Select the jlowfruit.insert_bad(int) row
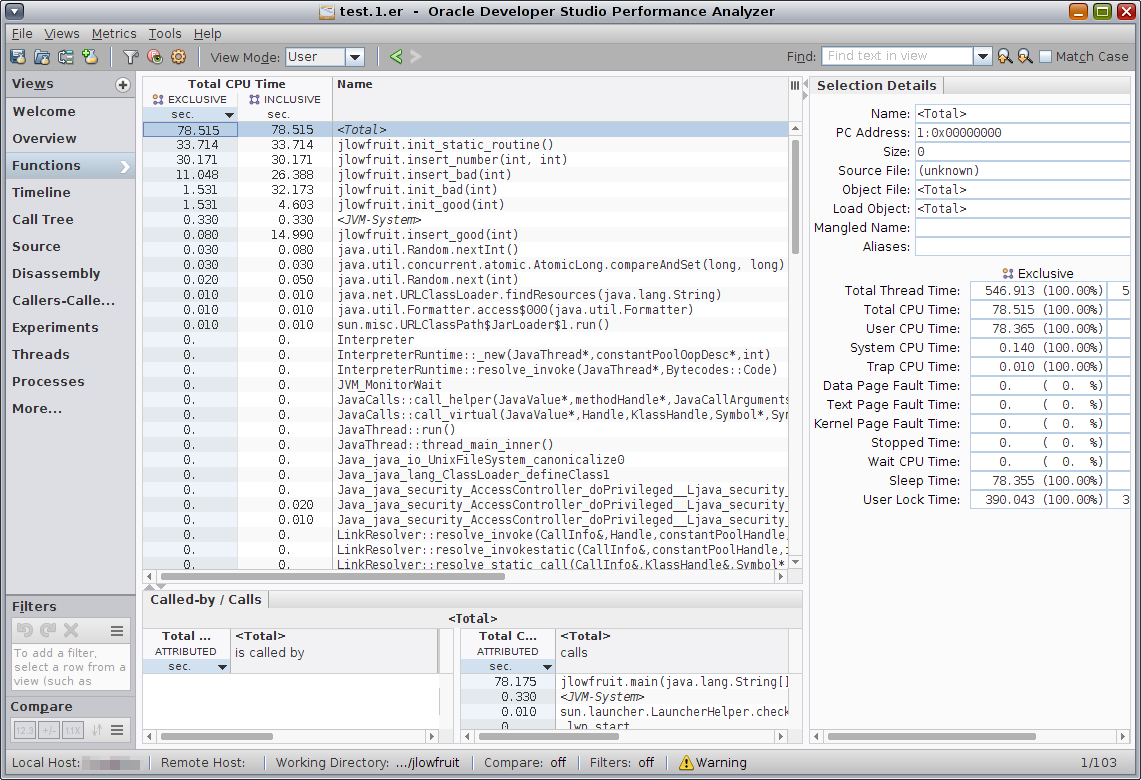The width and height of the screenshot is (1141, 780). 424,174
